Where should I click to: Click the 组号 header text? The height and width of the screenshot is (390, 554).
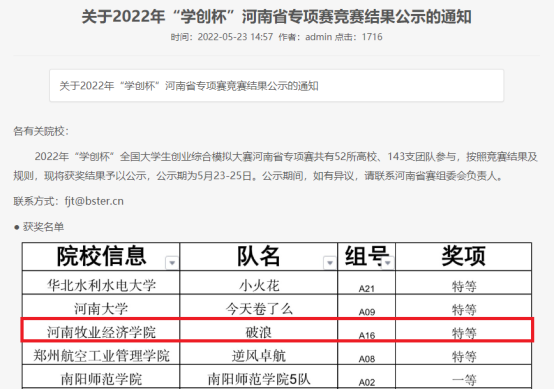pyautogui.click(x=366, y=256)
